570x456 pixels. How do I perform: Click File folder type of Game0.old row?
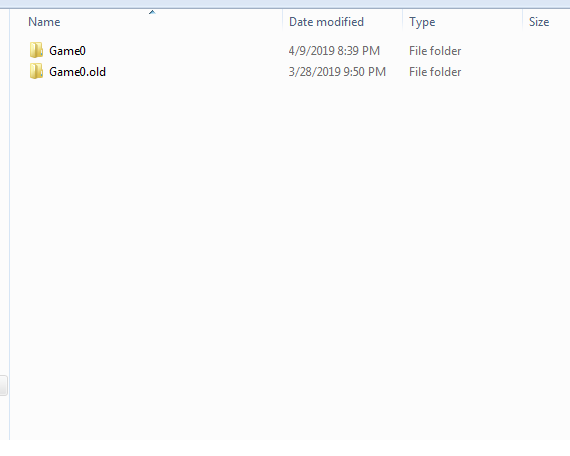[435, 72]
